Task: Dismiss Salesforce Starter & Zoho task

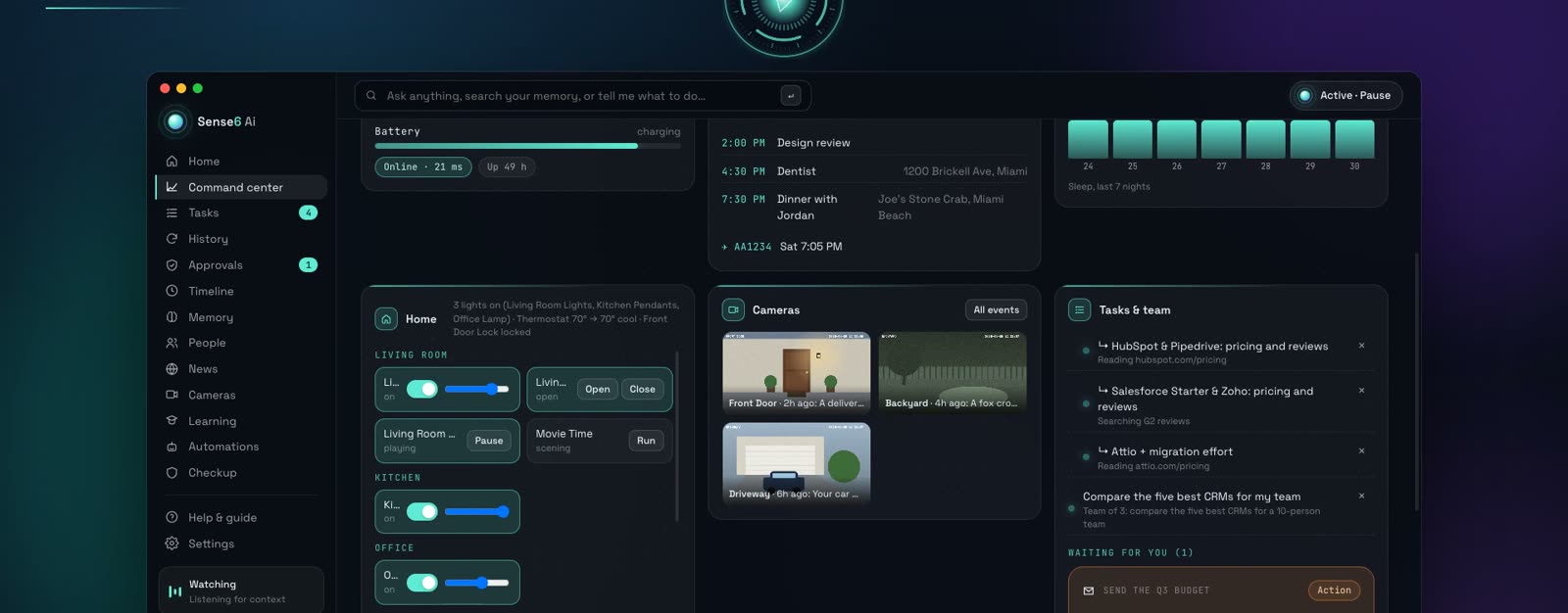Action: [1361, 391]
